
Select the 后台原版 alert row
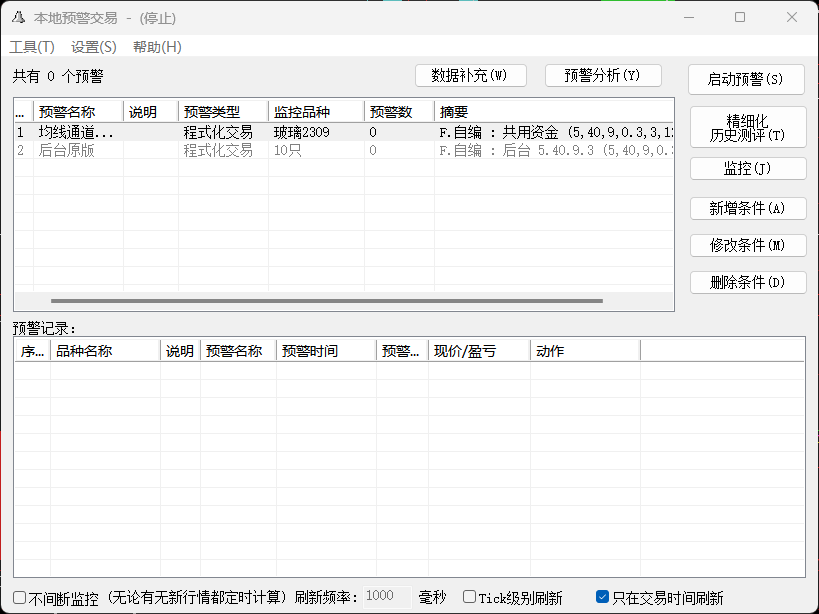coord(66,150)
